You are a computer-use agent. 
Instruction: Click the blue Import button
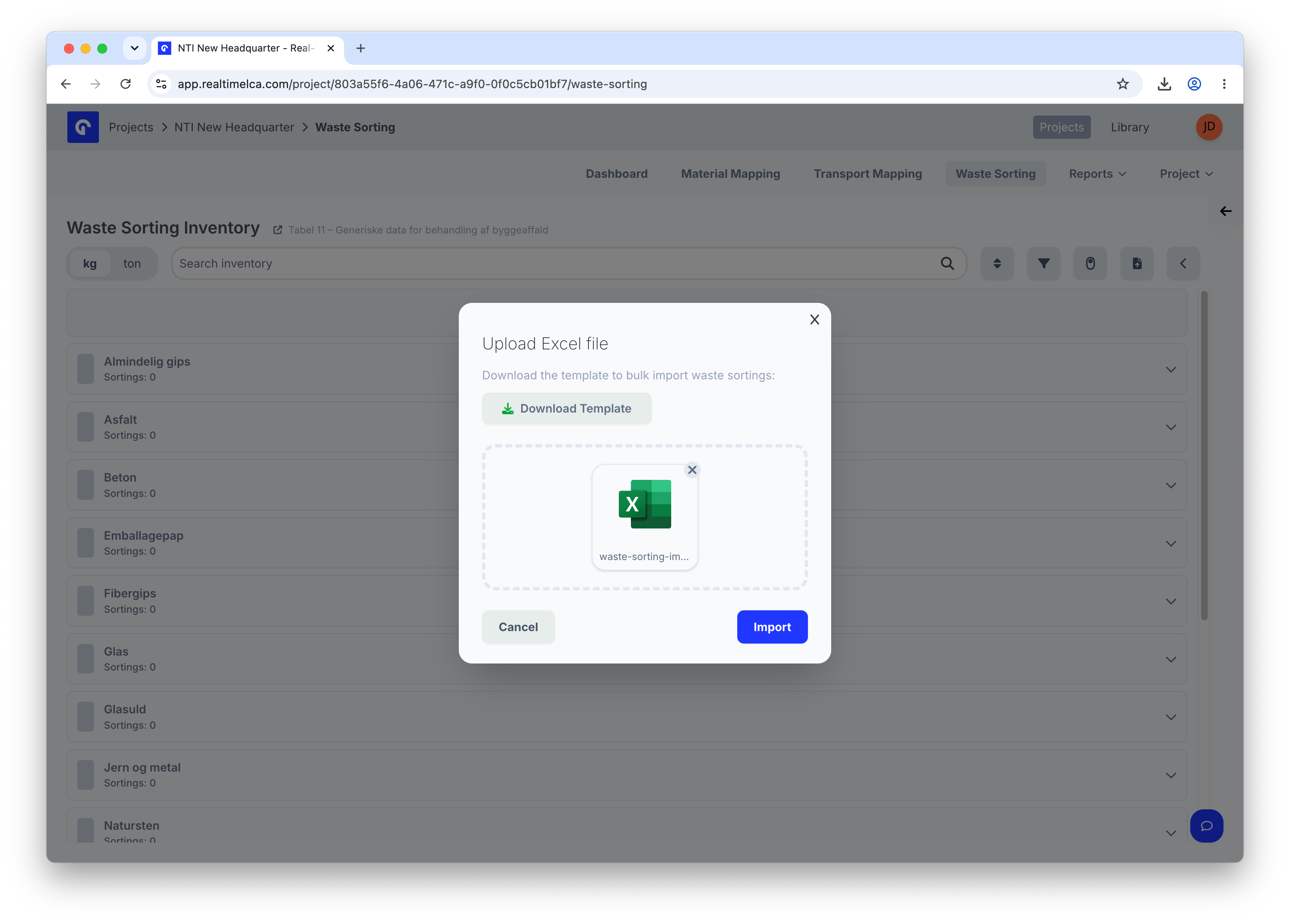click(x=772, y=627)
